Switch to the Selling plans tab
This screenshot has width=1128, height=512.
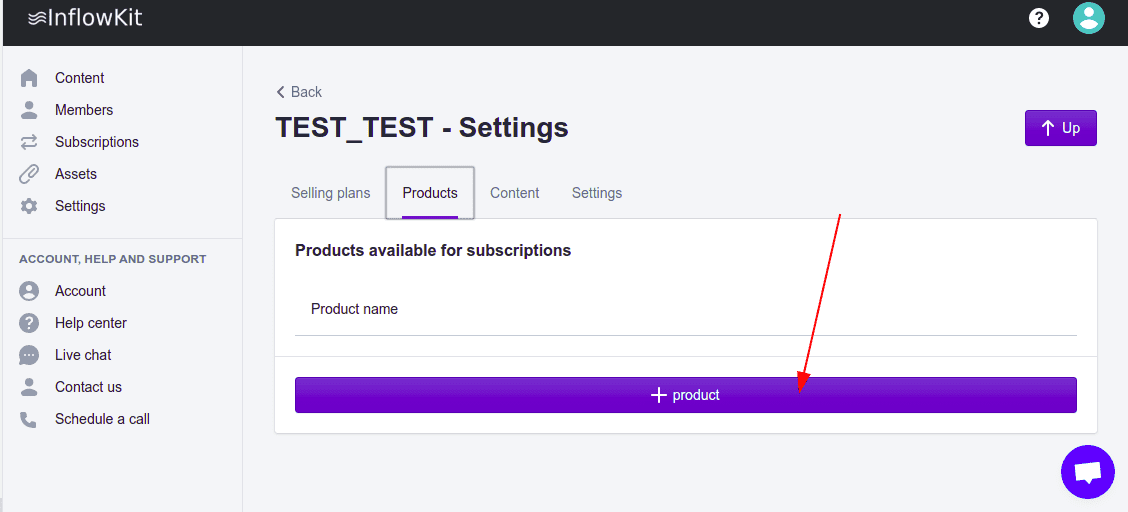point(330,193)
